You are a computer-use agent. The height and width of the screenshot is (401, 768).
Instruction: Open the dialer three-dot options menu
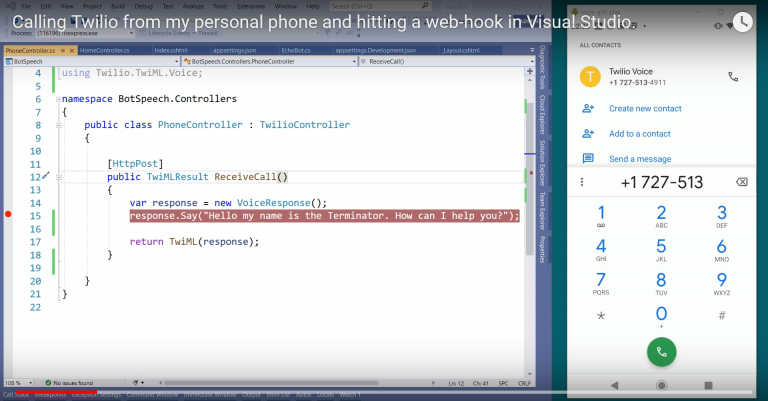pos(582,182)
